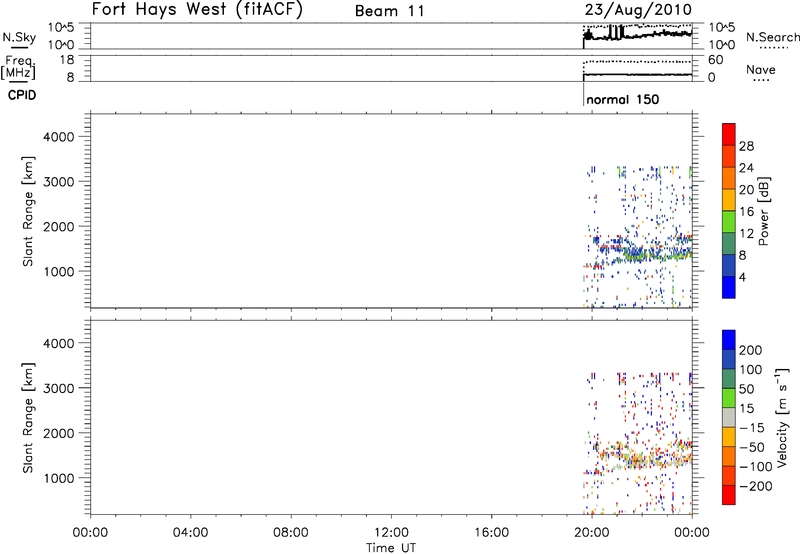
Task: Click the '1000' tick on velocity panel
Action: 59,478
